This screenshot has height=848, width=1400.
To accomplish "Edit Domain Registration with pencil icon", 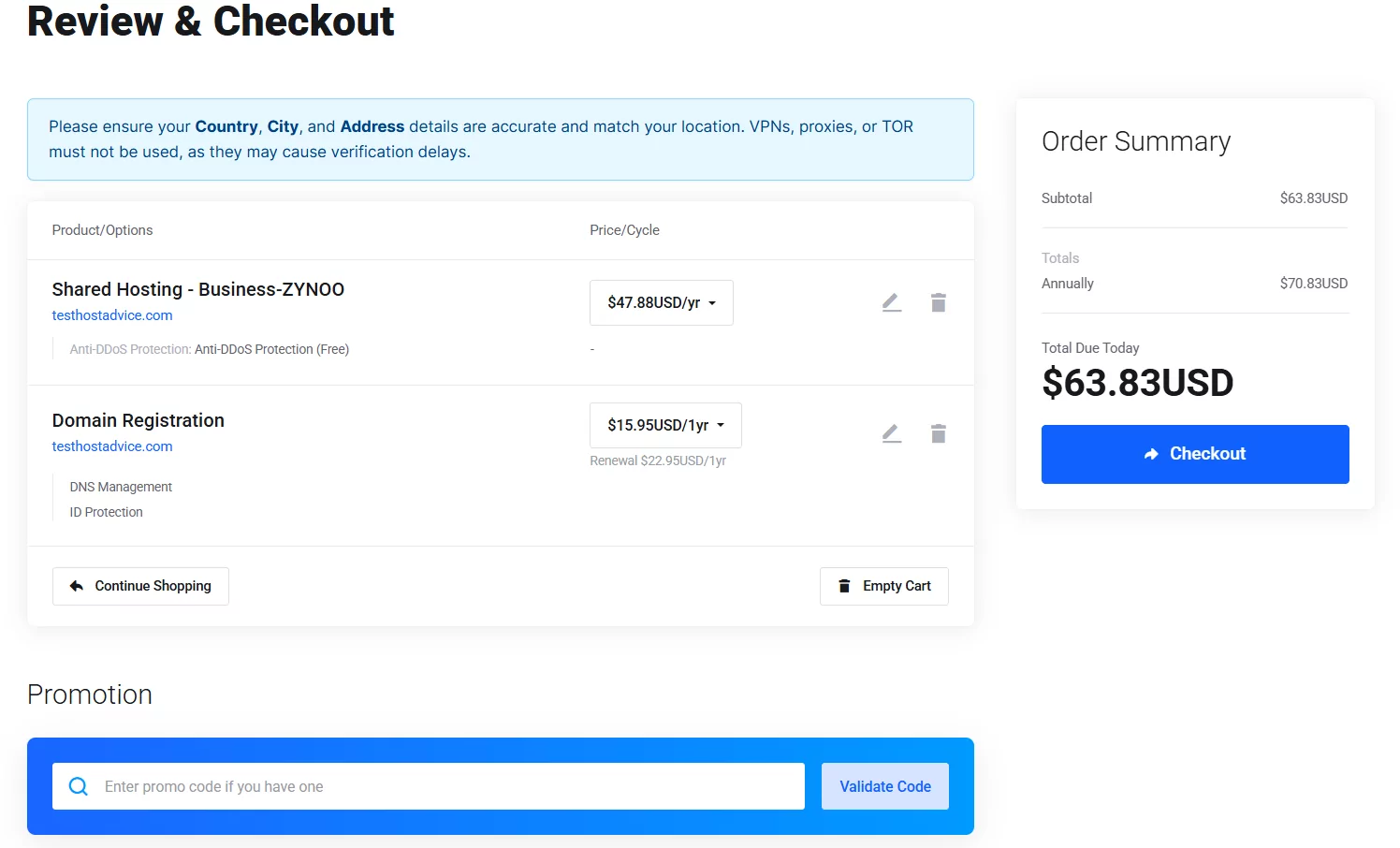I will (892, 433).
